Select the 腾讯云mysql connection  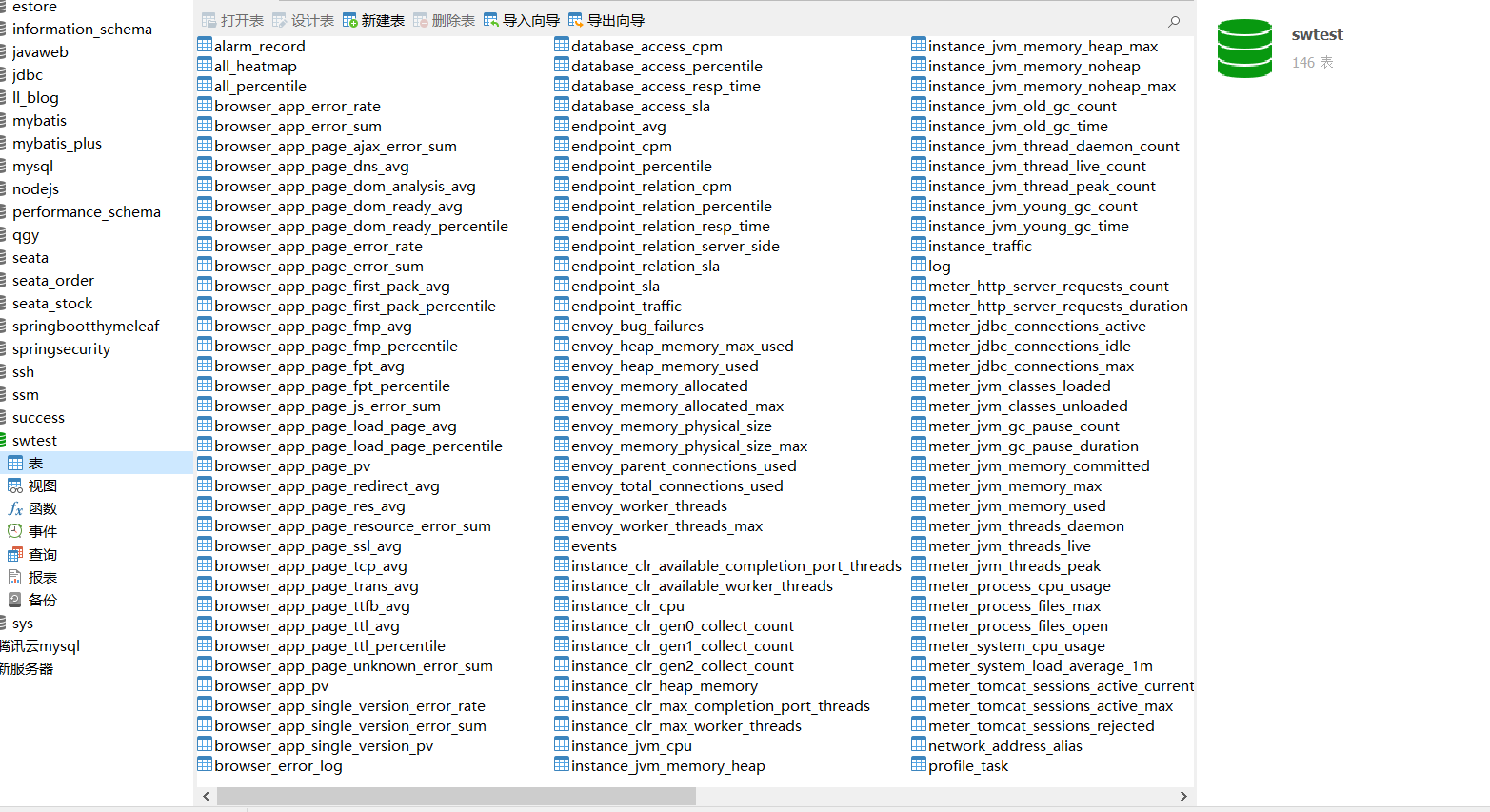pyautogui.click(x=40, y=645)
